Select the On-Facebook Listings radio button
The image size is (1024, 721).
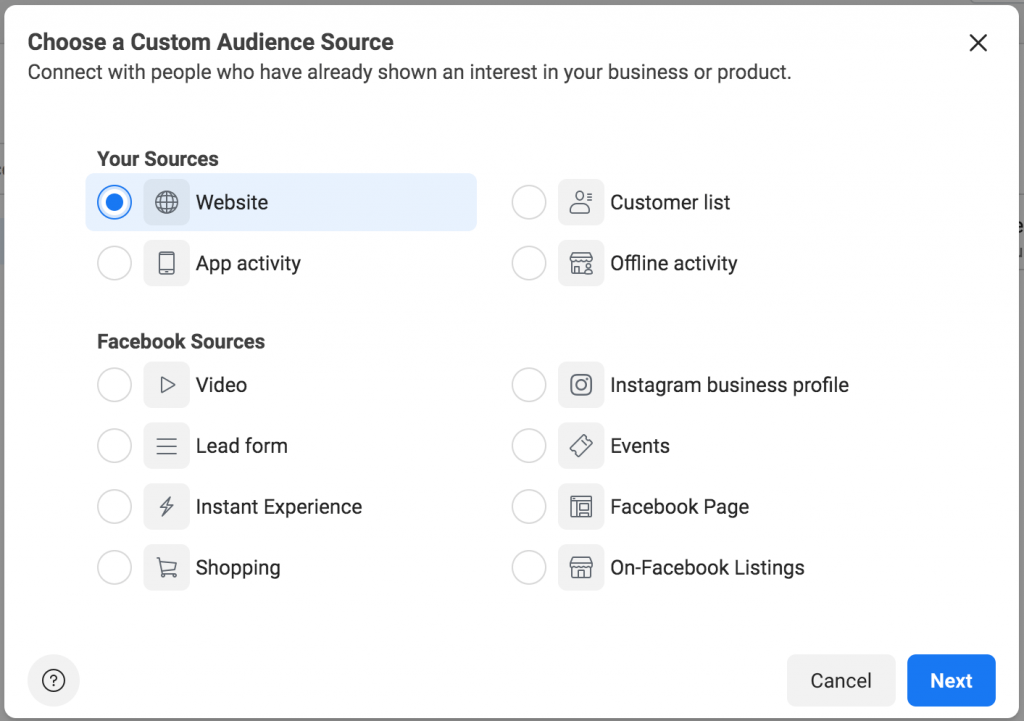tap(529, 568)
